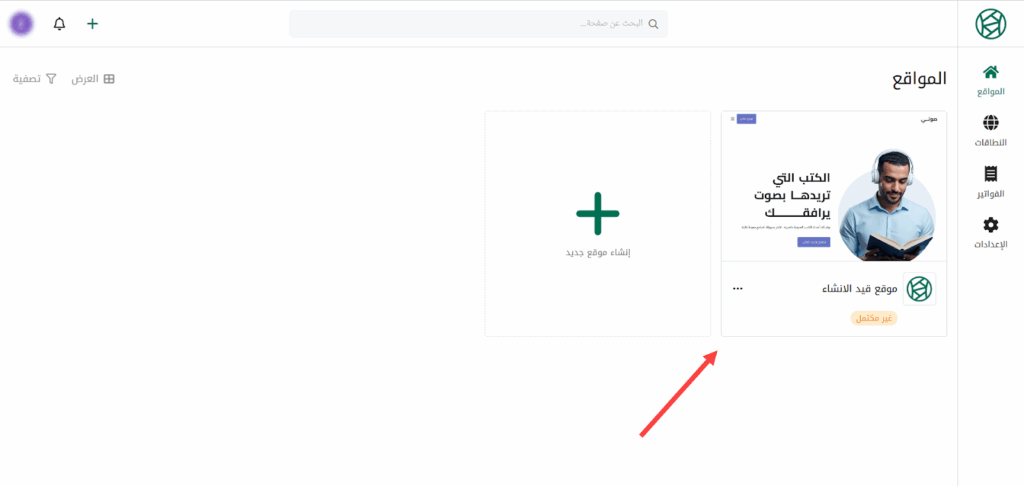
Task: Open the site preview thumbnail with the headphones man
Action: click(833, 187)
